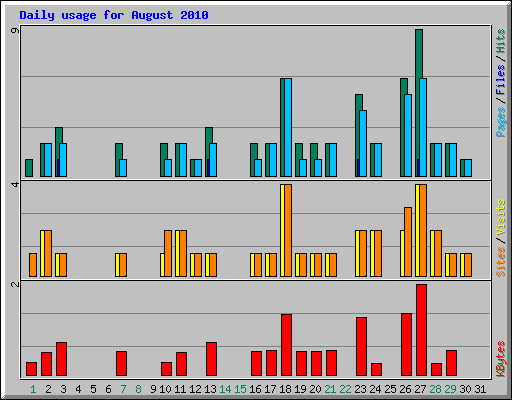The width and height of the screenshot is (512, 400).
Task: Click day 27 on the x-axis
Action: point(420,389)
